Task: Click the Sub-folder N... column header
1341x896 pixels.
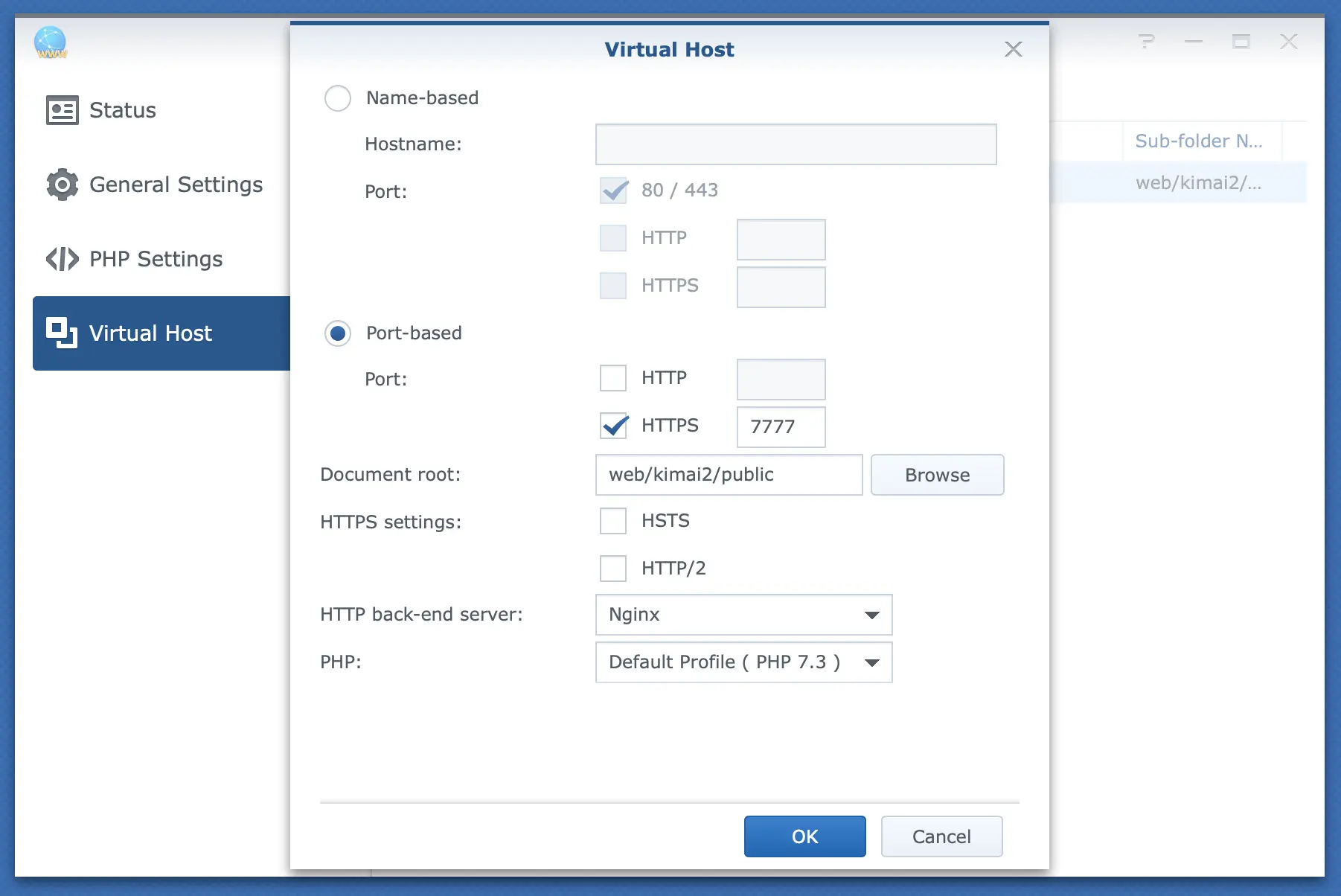Action: (1201, 141)
